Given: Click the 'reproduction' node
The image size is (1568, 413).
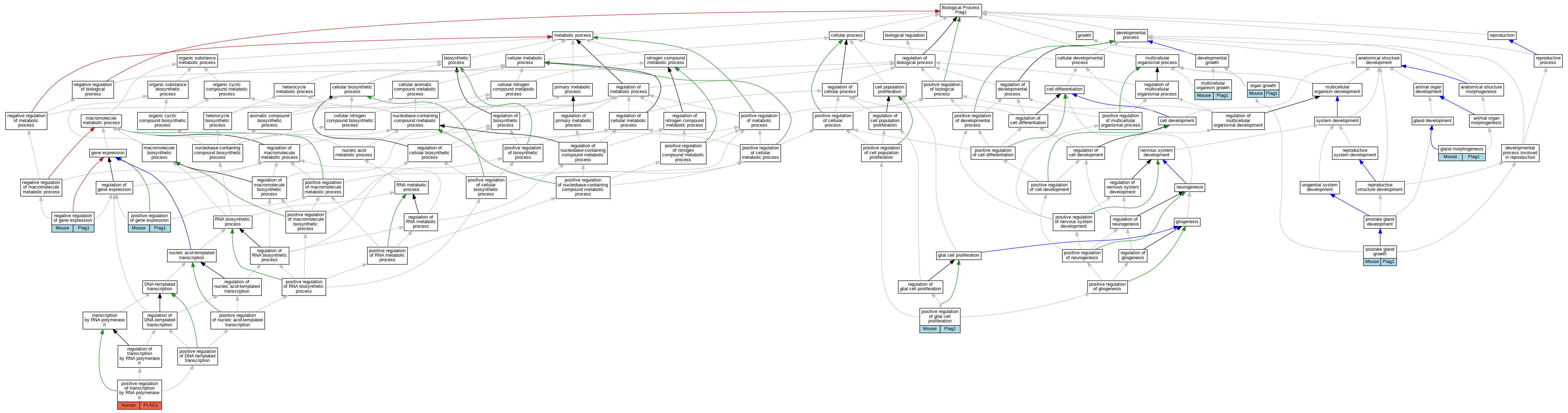Looking at the screenshot, I should click(x=1502, y=35).
